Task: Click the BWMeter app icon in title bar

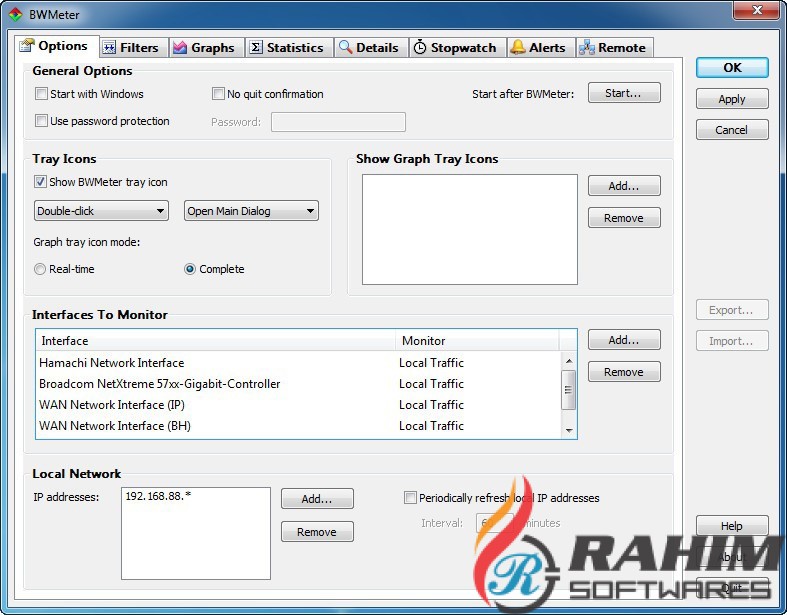Action: point(16,14)
